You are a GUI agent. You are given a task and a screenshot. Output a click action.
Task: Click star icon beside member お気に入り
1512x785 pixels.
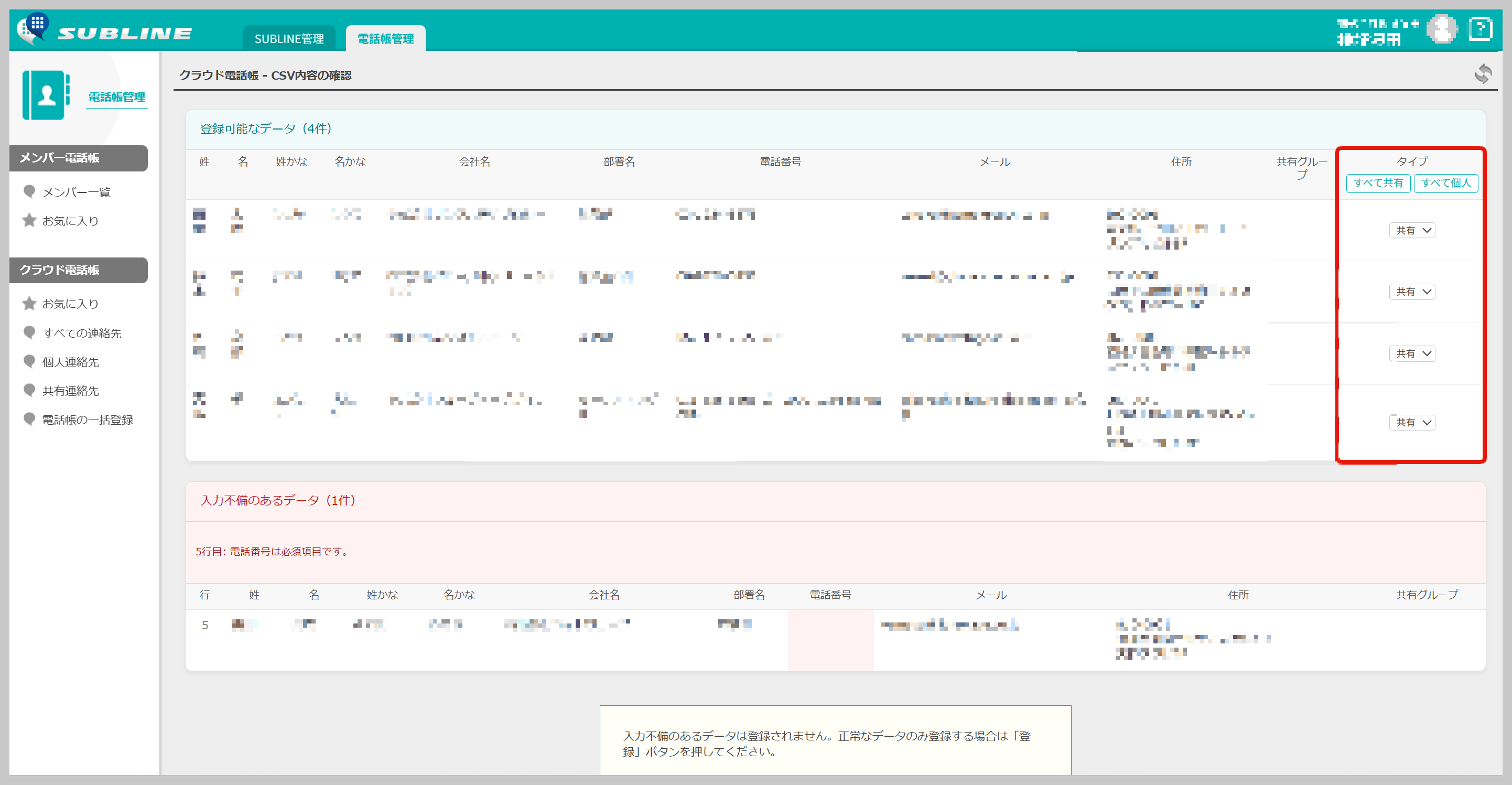click(x=29, y=221)
